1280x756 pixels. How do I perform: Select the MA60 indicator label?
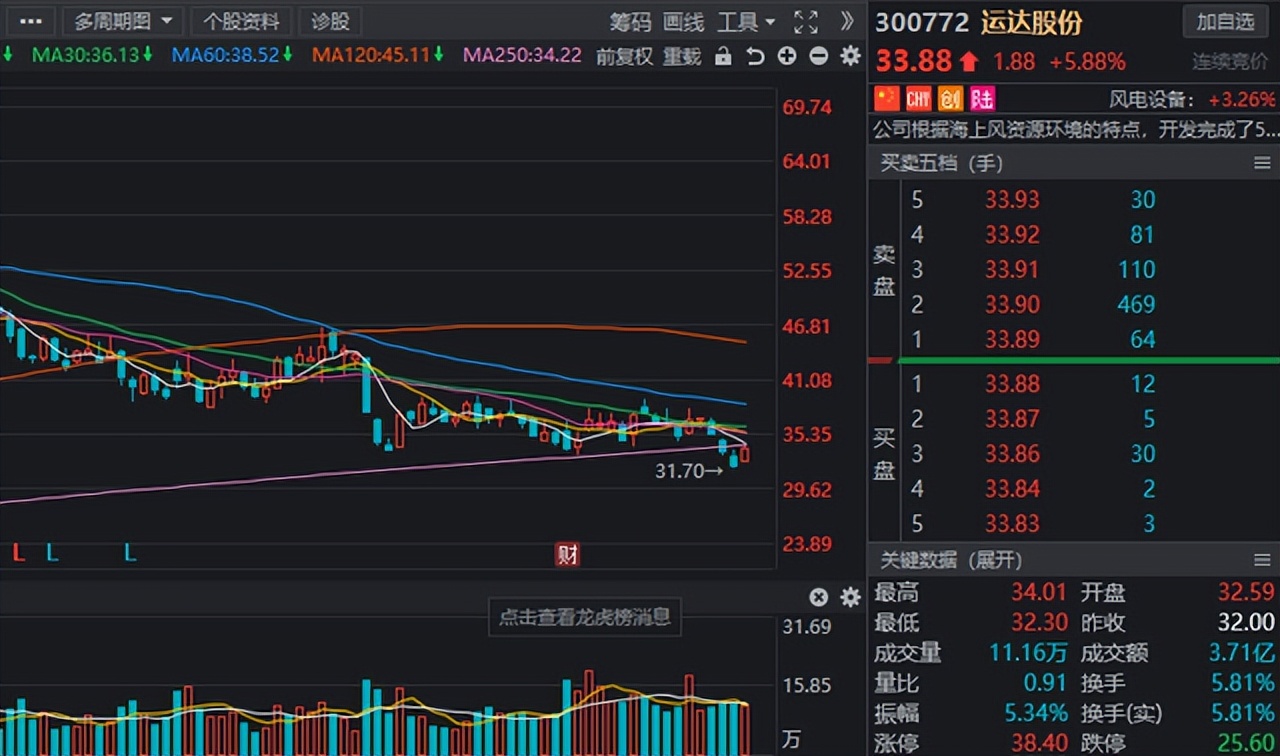[x=232, y=55]
